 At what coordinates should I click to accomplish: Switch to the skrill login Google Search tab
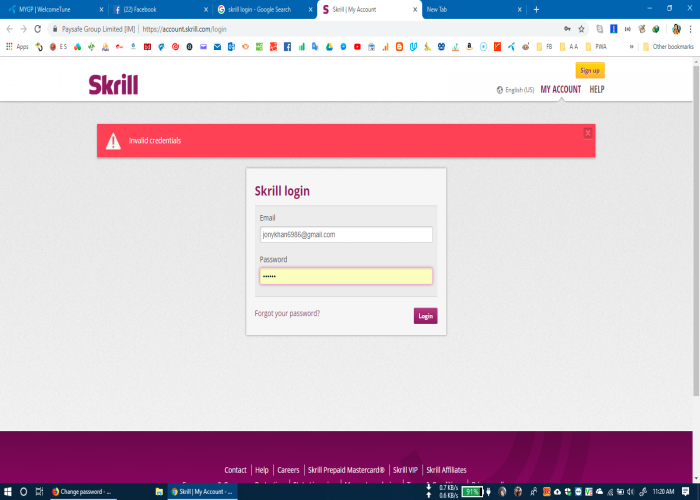[x=261, y=9]
